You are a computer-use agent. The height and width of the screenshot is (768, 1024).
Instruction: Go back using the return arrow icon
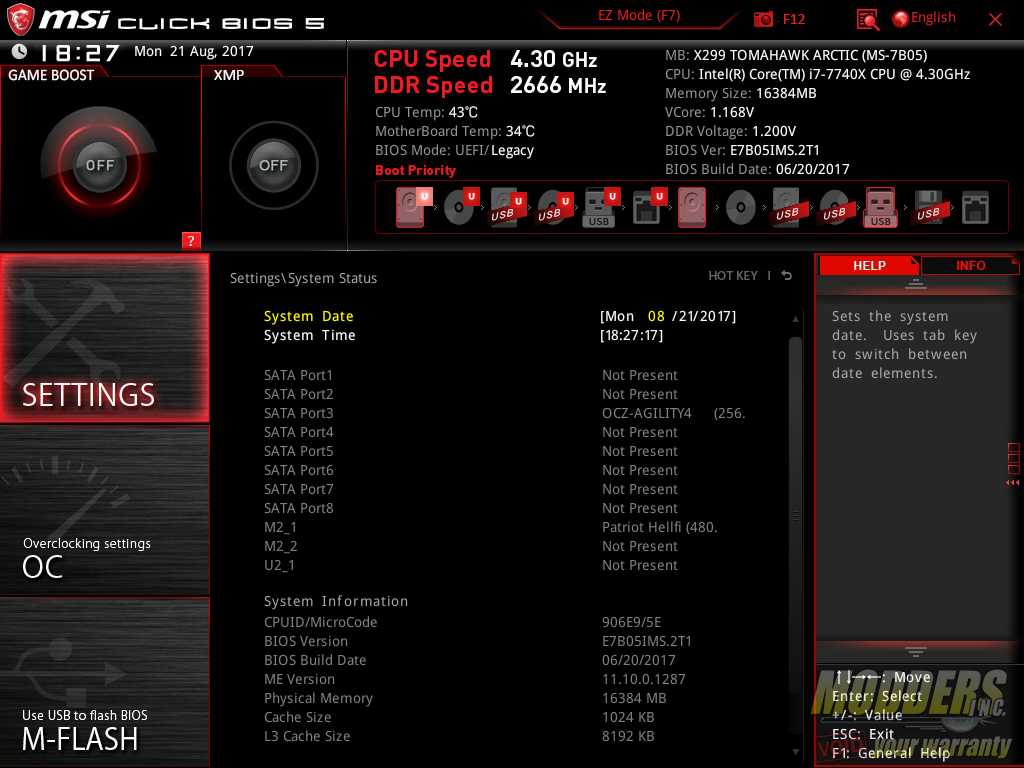[787, 276]
